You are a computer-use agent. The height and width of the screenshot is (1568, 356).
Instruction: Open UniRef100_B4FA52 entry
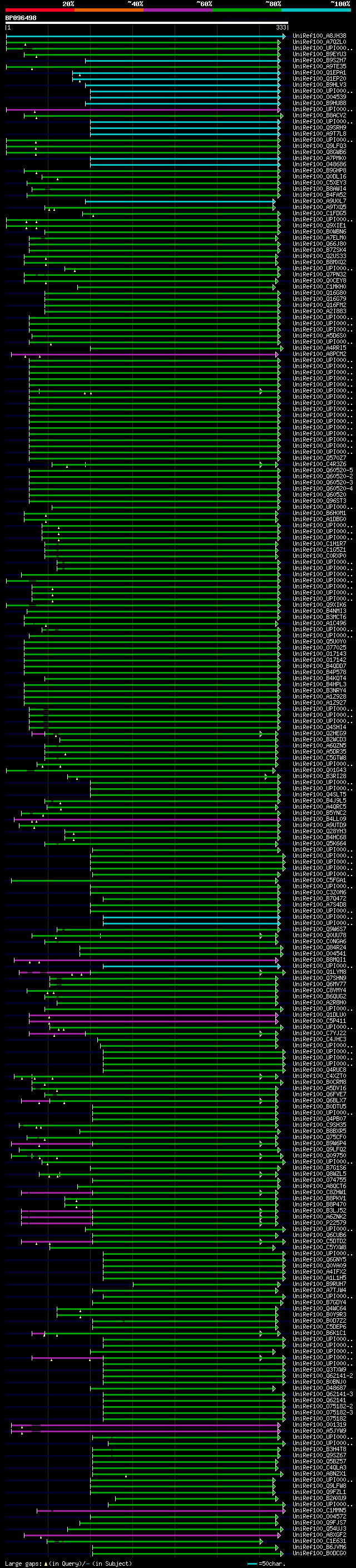click(x=319, y=195)
